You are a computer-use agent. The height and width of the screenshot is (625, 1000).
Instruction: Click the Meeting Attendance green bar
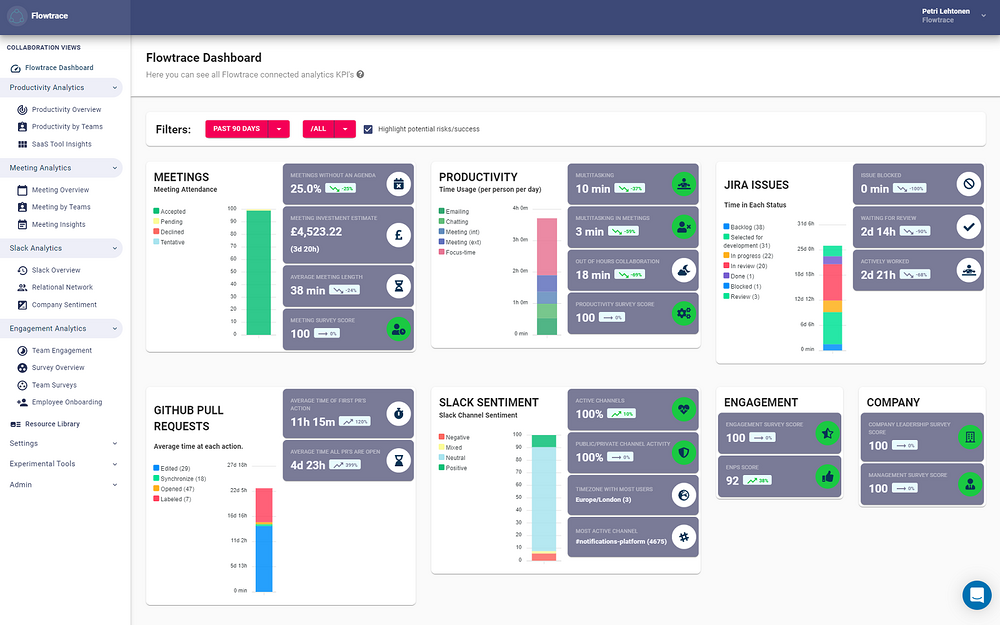click(258, 272)
